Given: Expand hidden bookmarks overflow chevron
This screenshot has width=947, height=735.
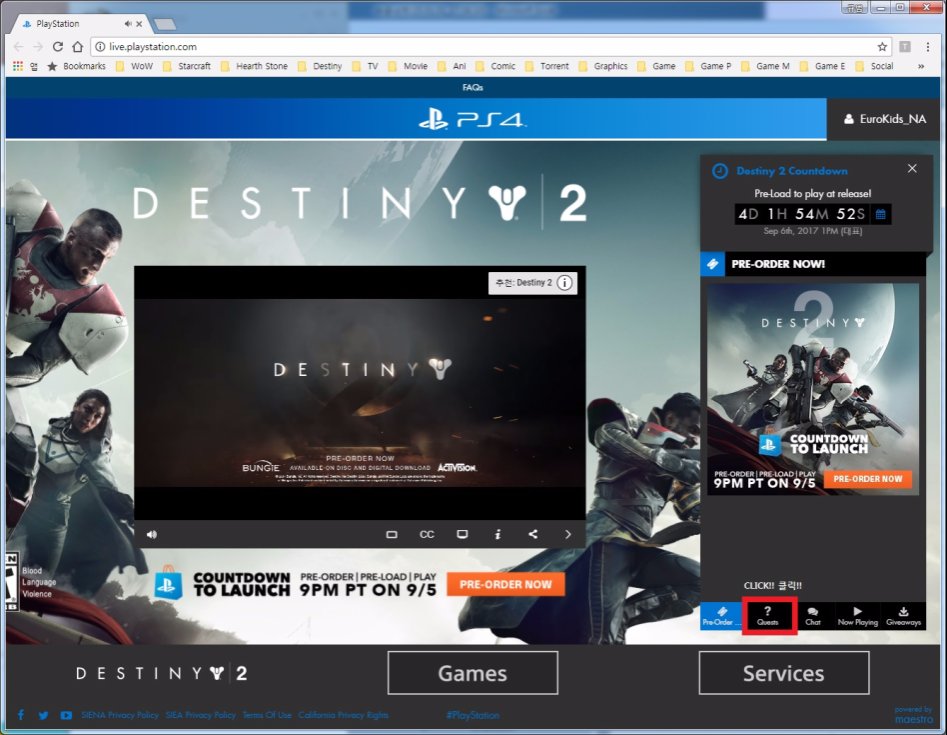Looking at the screenshot, I should [920, 66].
